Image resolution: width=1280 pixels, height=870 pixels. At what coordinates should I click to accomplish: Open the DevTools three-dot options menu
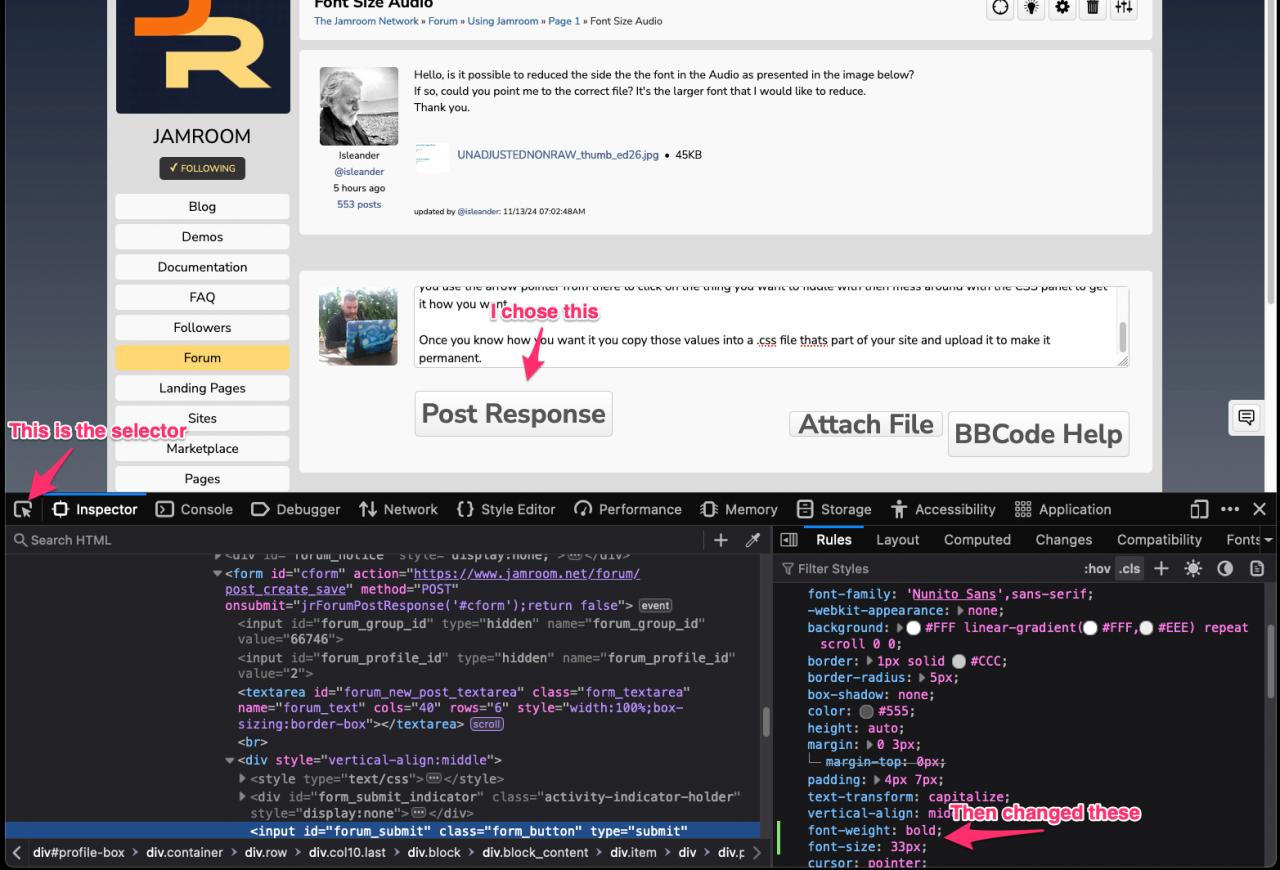pos(1230,509)
